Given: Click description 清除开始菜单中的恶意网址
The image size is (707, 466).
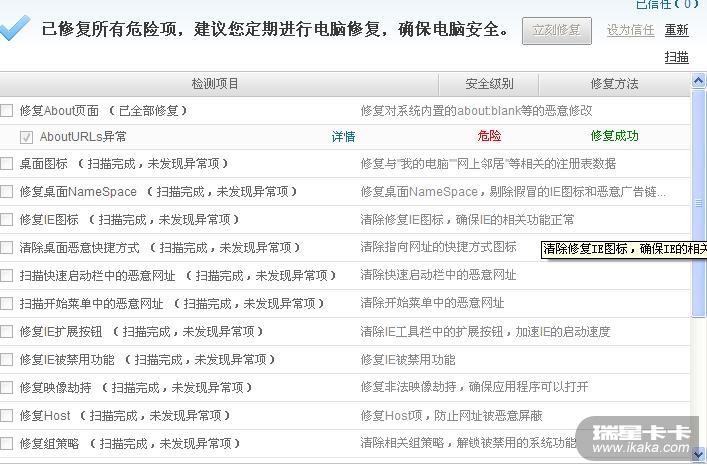Looking at the screenshot, I should pyautogui.click(x=432, y=303).
